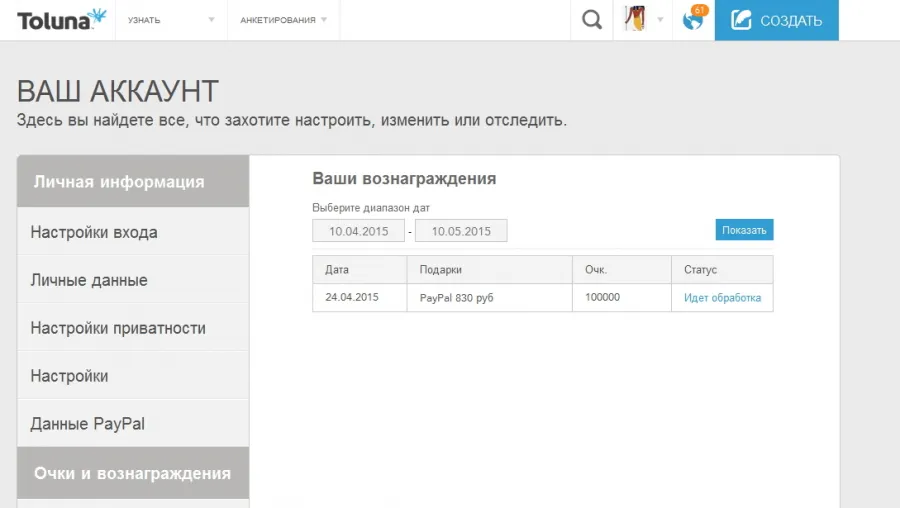Click the end date field 10.05.2015
Viewport: 900px width, 508px height.
(461, 231)
